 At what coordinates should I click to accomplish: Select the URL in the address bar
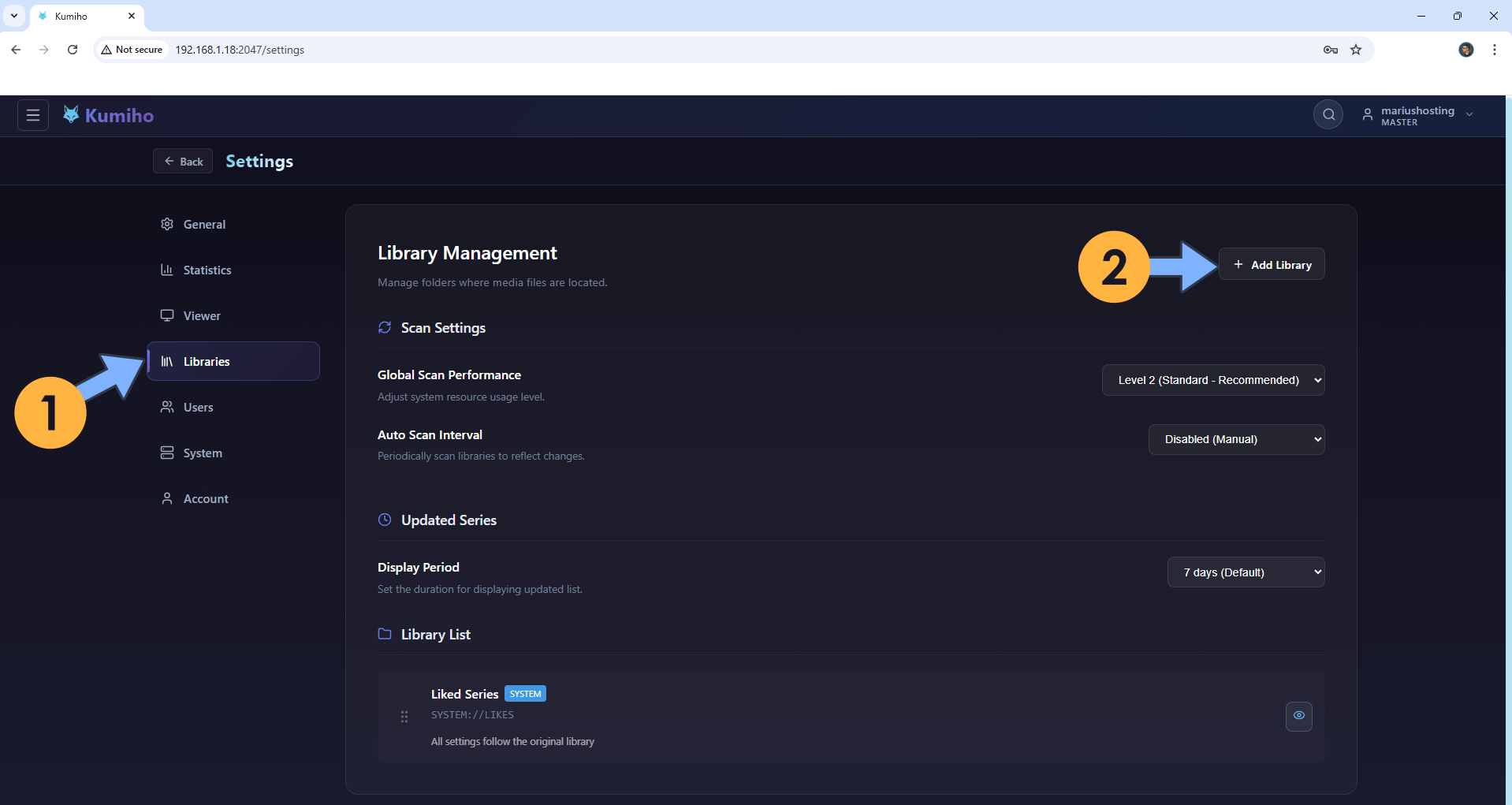(x=239, y=49)
